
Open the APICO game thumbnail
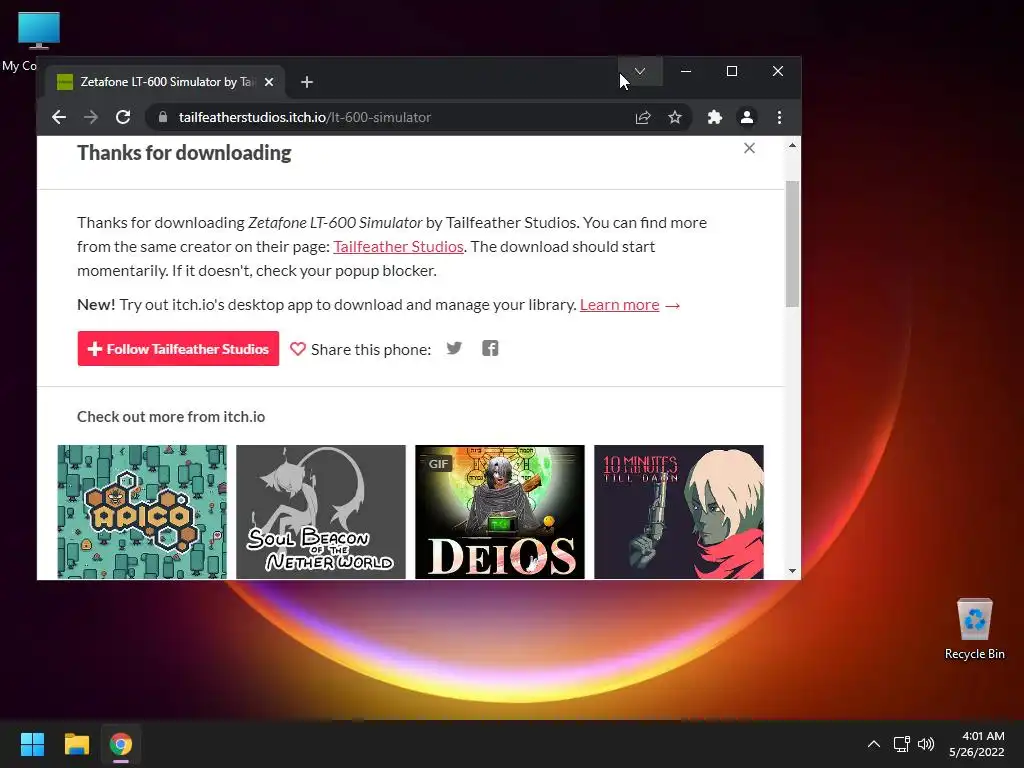click(x=142, y=512)
